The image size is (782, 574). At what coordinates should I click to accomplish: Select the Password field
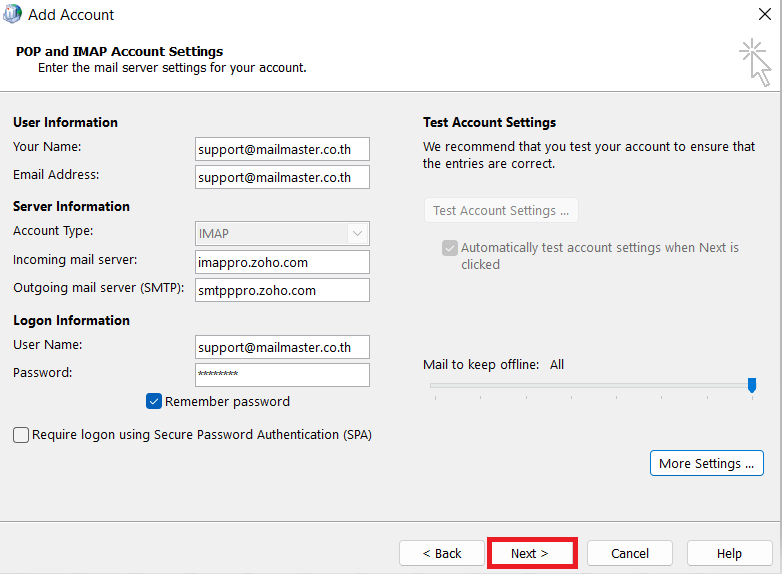click(x=282, y=375)
